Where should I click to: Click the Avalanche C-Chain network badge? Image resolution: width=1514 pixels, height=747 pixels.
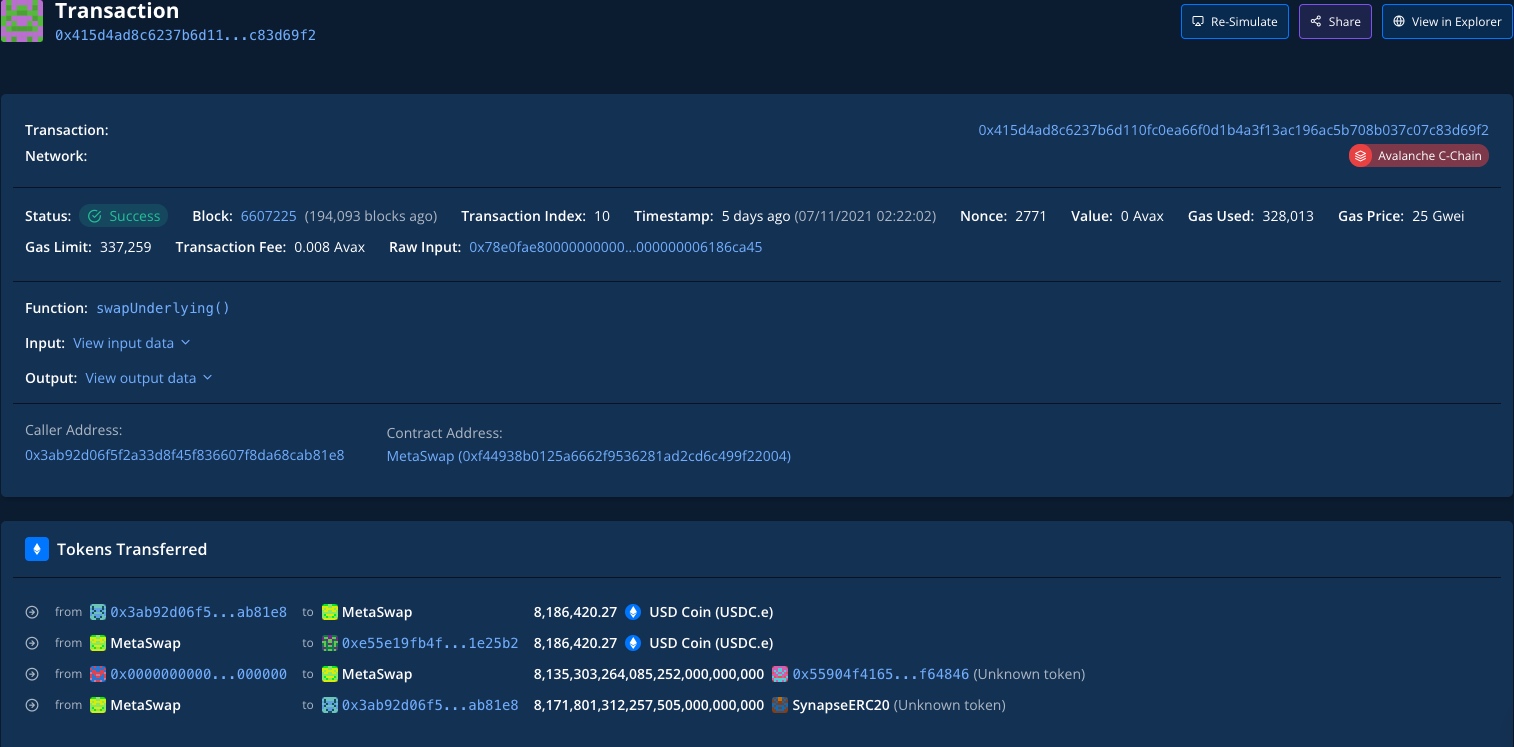(1418, 156)
